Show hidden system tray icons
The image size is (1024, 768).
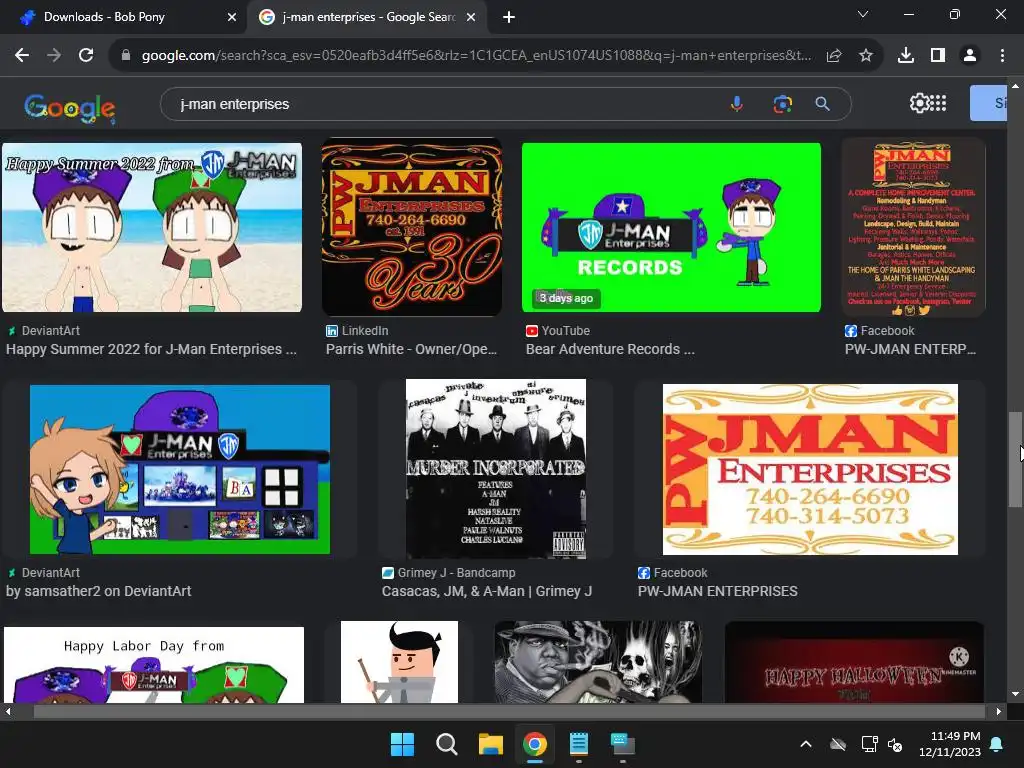click(x=806, y=744)
